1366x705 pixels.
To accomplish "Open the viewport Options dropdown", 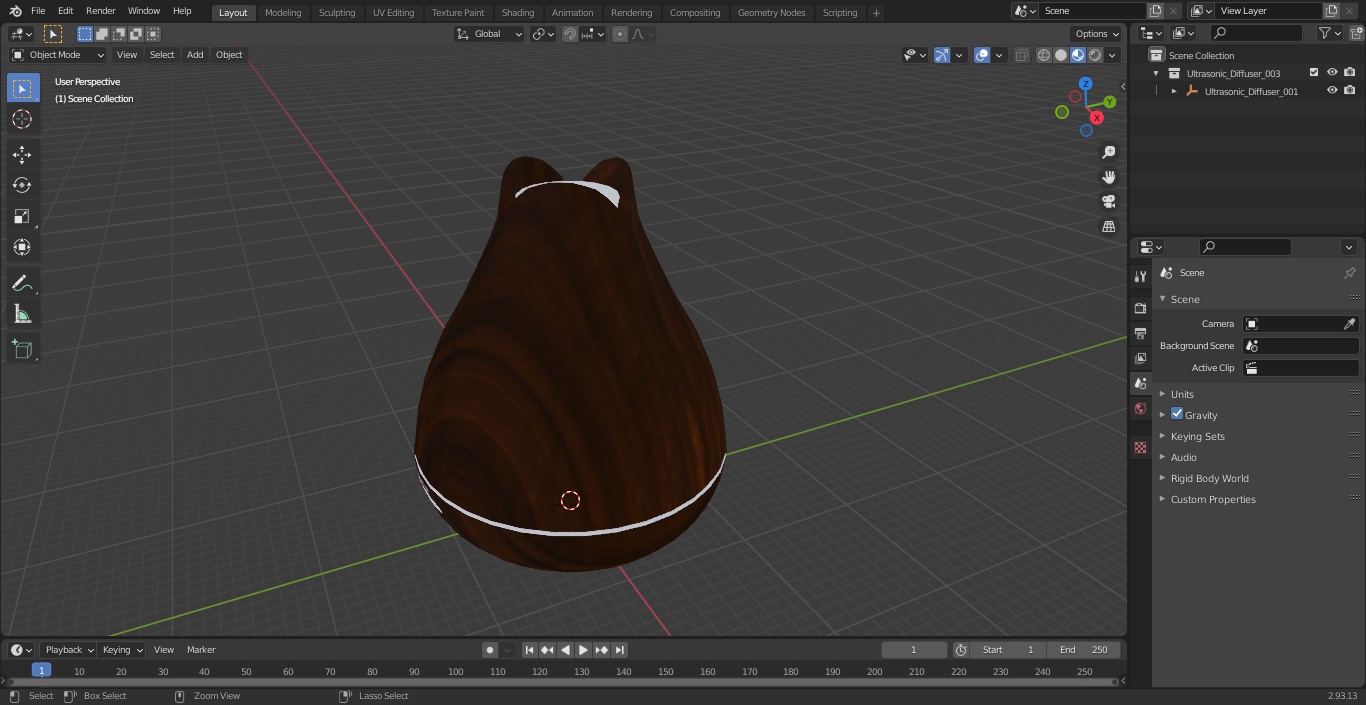I will click(x=1097, y=34).
